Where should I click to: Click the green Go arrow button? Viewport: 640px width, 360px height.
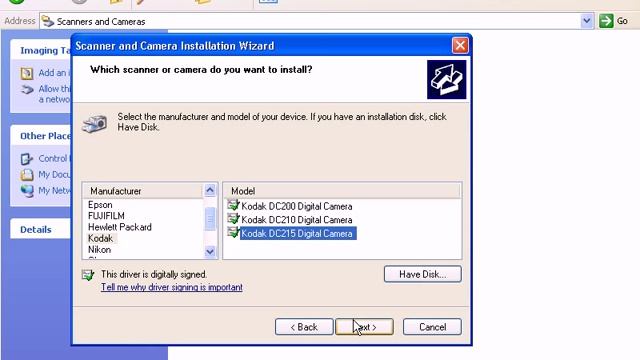(606, 21)
